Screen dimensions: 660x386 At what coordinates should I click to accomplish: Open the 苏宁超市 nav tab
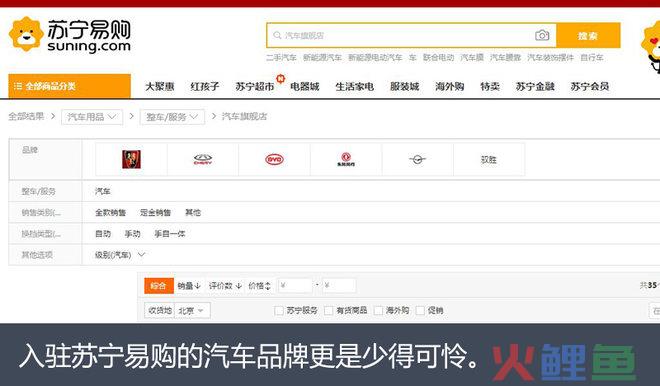(255, 86)
